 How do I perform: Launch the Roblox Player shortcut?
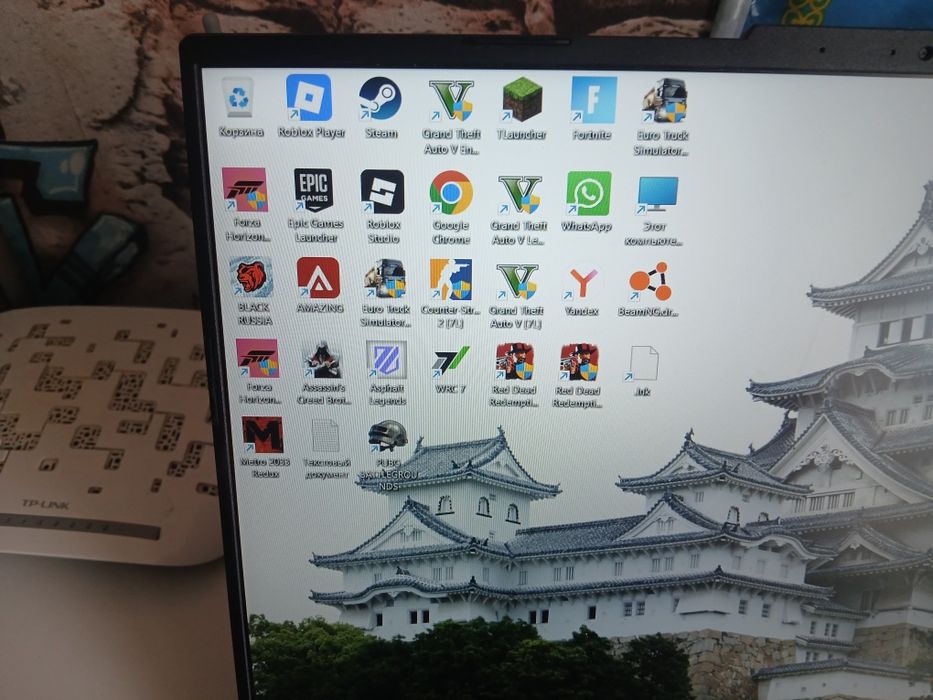coord(309,98)
